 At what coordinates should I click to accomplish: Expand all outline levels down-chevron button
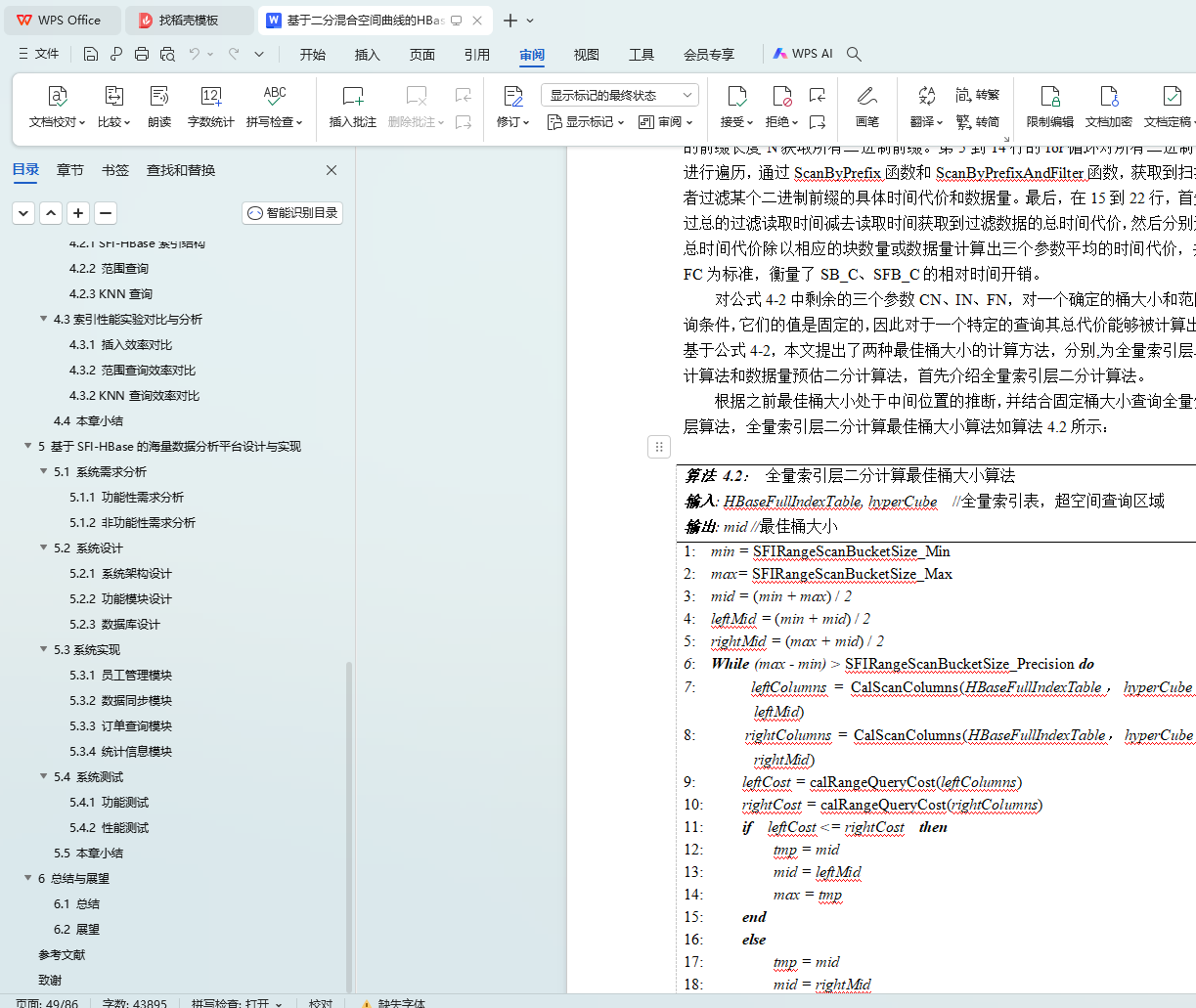(23, 213)
